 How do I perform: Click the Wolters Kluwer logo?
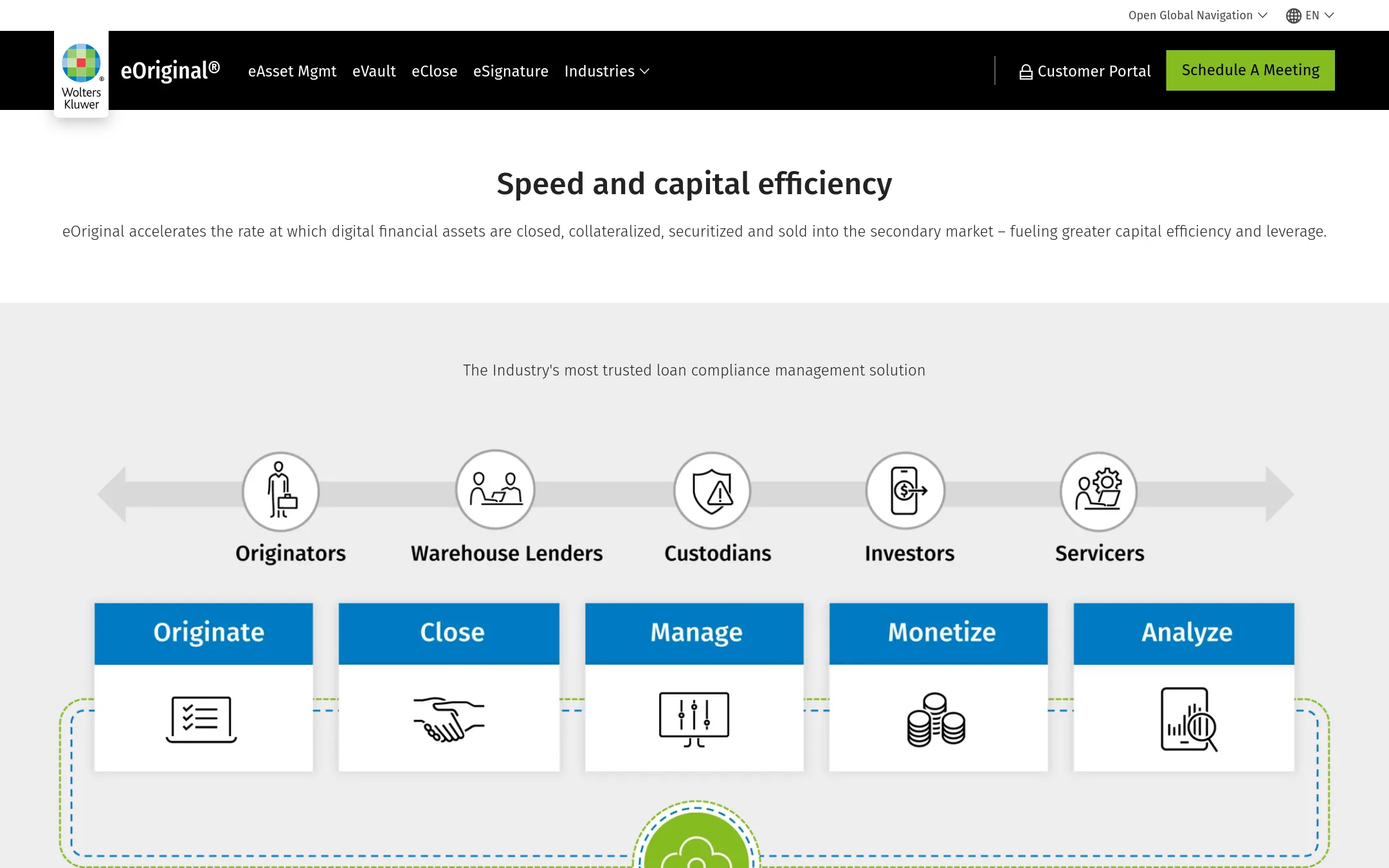pyautogui.click(x=82, y=74)
